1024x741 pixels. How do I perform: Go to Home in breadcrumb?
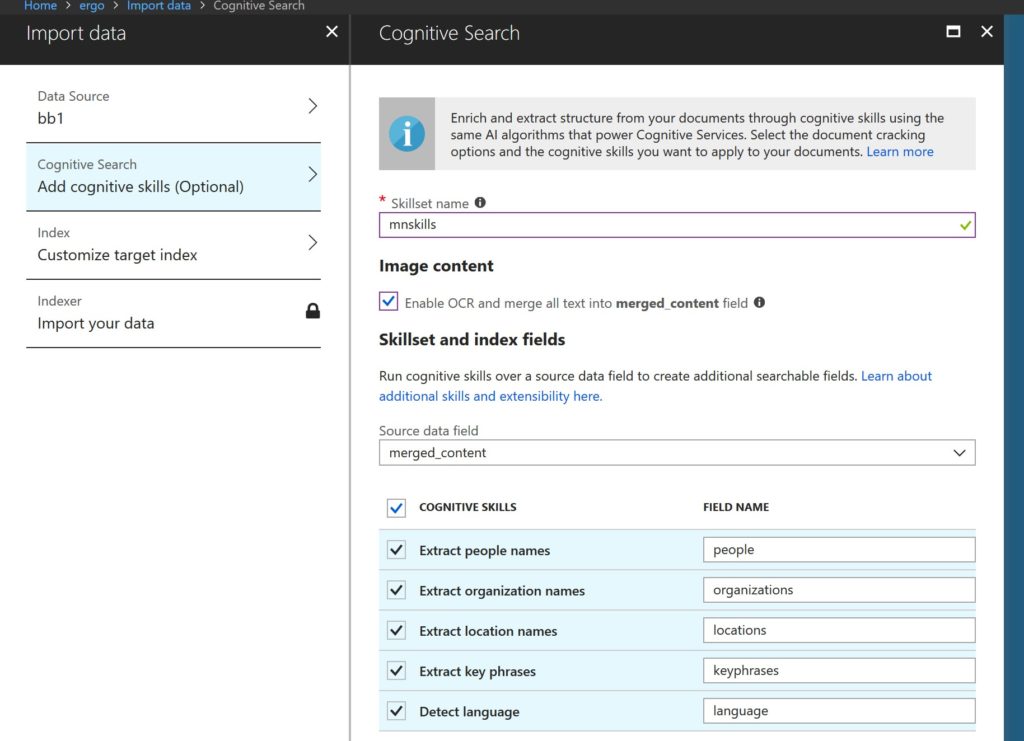pyautogui.click(x=40, y=6)
